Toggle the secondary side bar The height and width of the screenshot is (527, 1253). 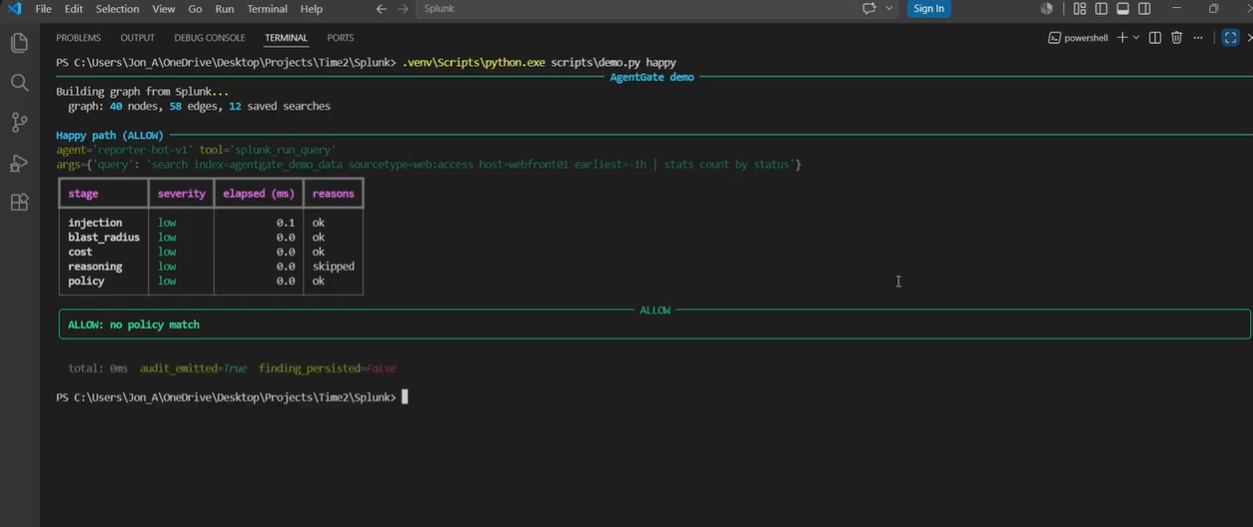pyautogui.click(x=1145, y=9)
